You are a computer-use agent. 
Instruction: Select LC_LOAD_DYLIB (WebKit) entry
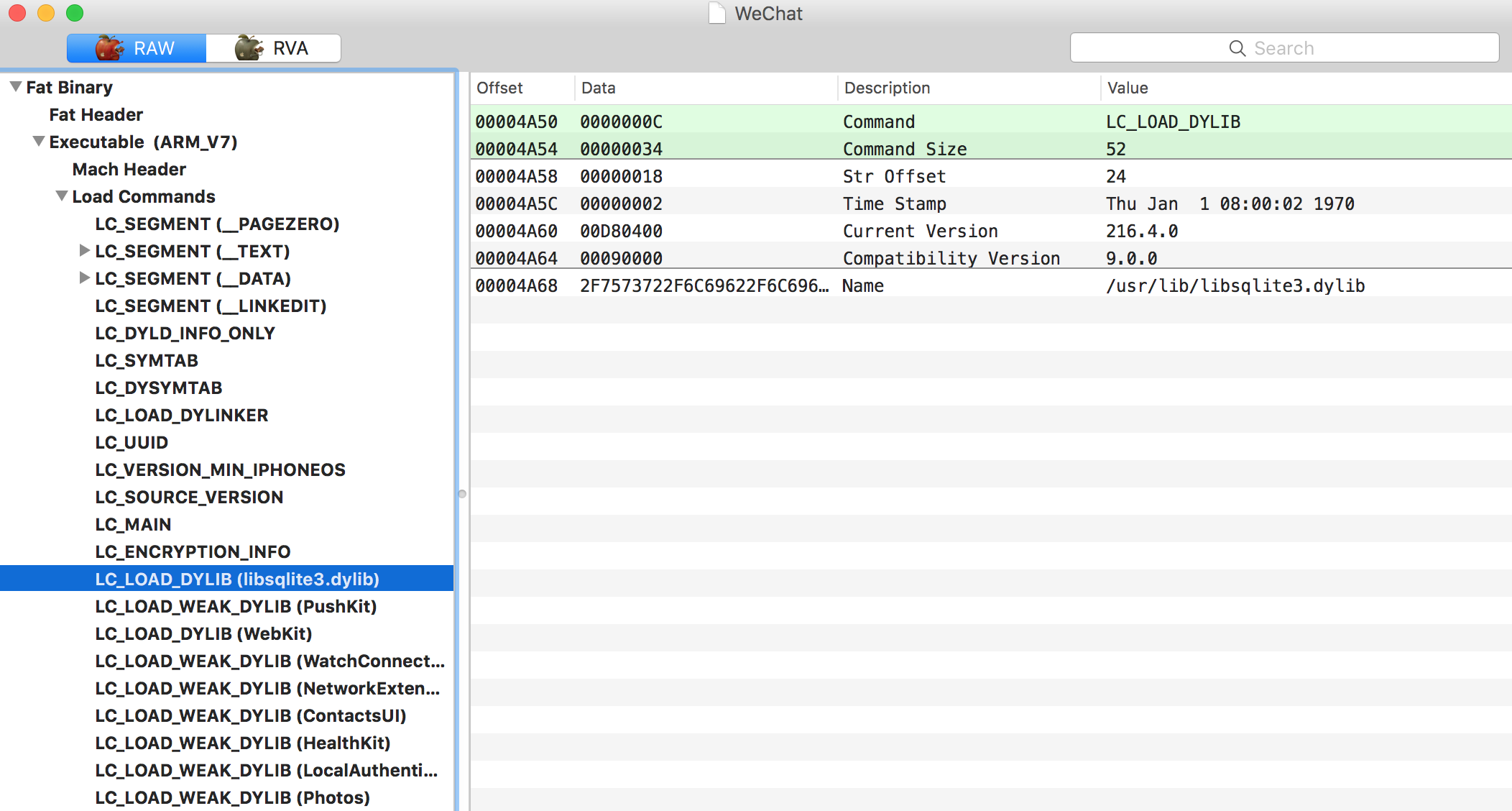tap(203, 633)
